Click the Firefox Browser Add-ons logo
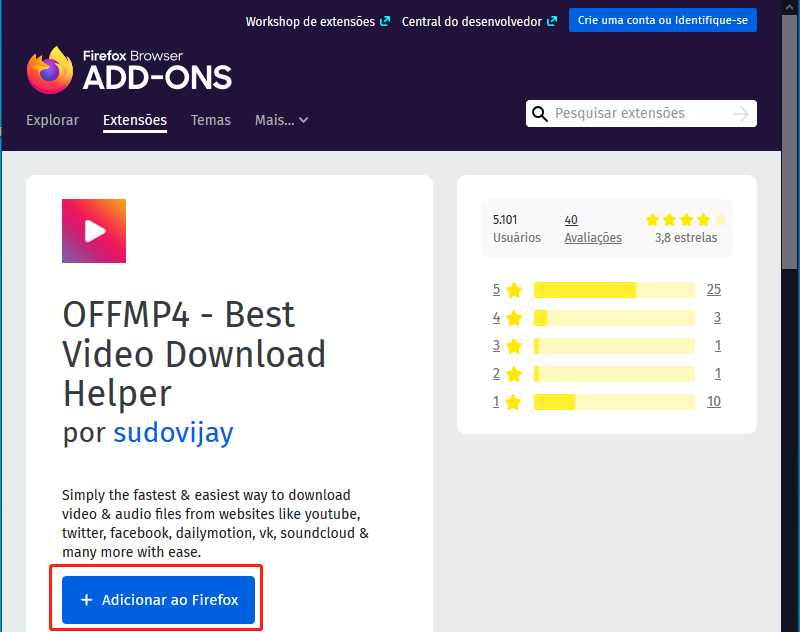Image resolution: width=800 pixels, height=632 pixels. [129, 70]
